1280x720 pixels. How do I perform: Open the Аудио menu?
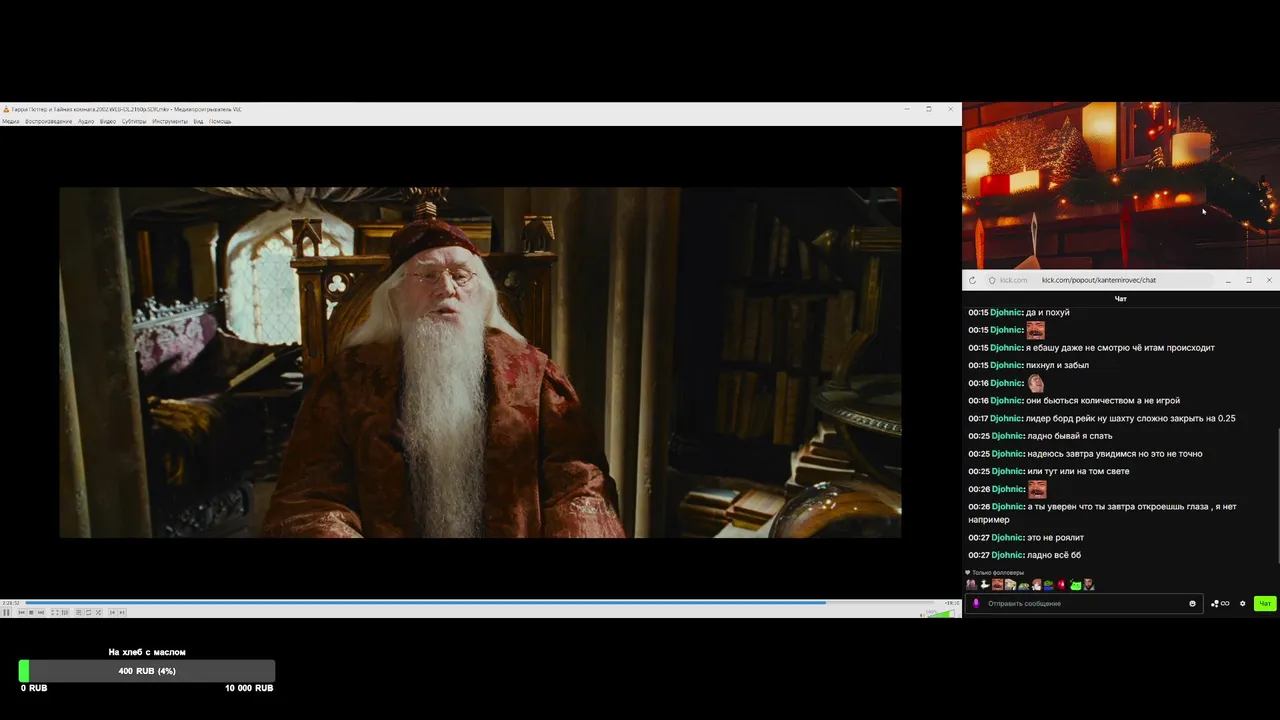point(86,121)
